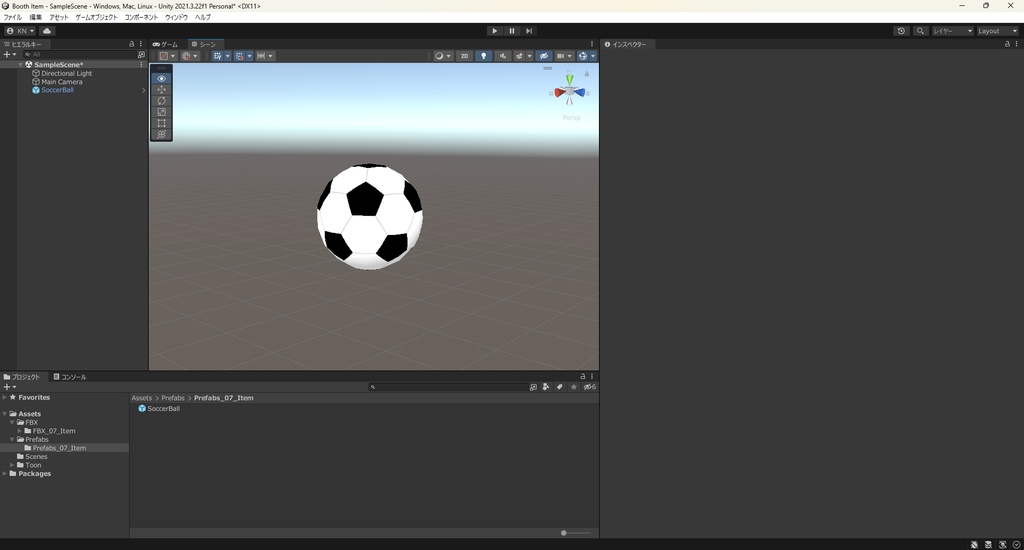This screenshot has width=1024, height=550.
Task: Select the Scale tool in Scene toolbar
Action: pos(161,112)
